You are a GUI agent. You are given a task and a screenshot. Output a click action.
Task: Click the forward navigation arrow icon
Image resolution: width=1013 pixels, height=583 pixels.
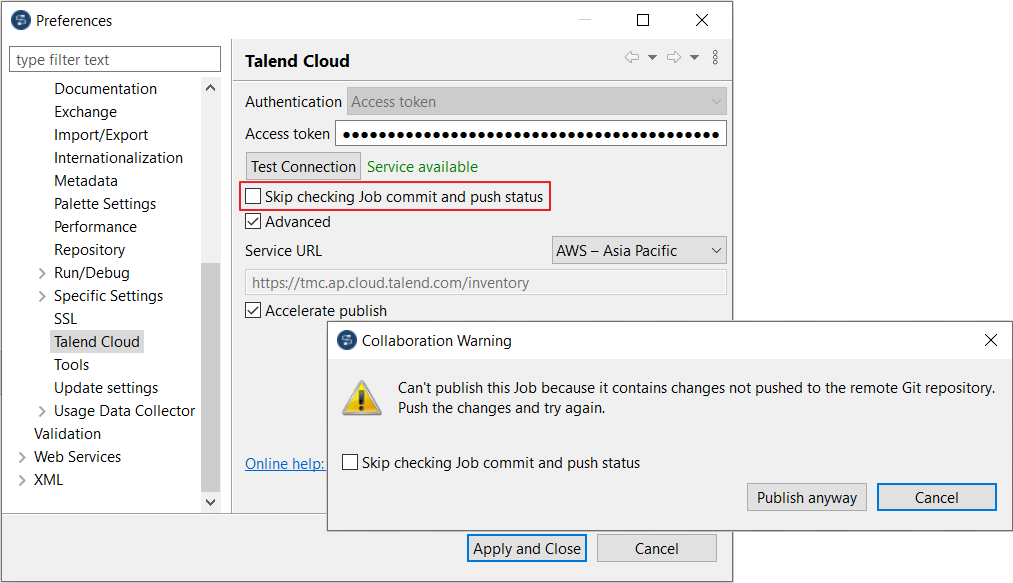click(x=674, y=58)
